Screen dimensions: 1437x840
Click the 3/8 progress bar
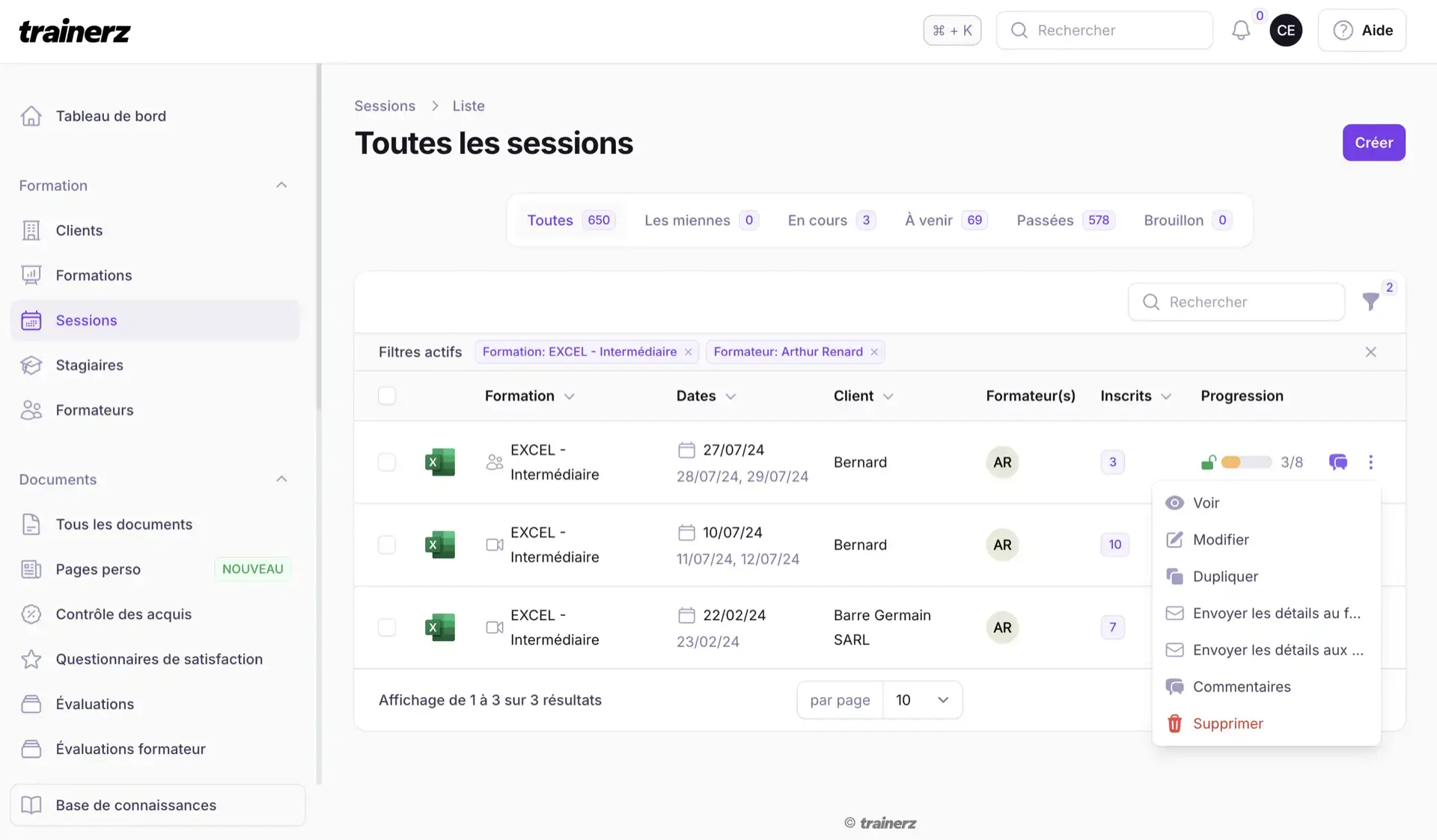[1246, 462]
